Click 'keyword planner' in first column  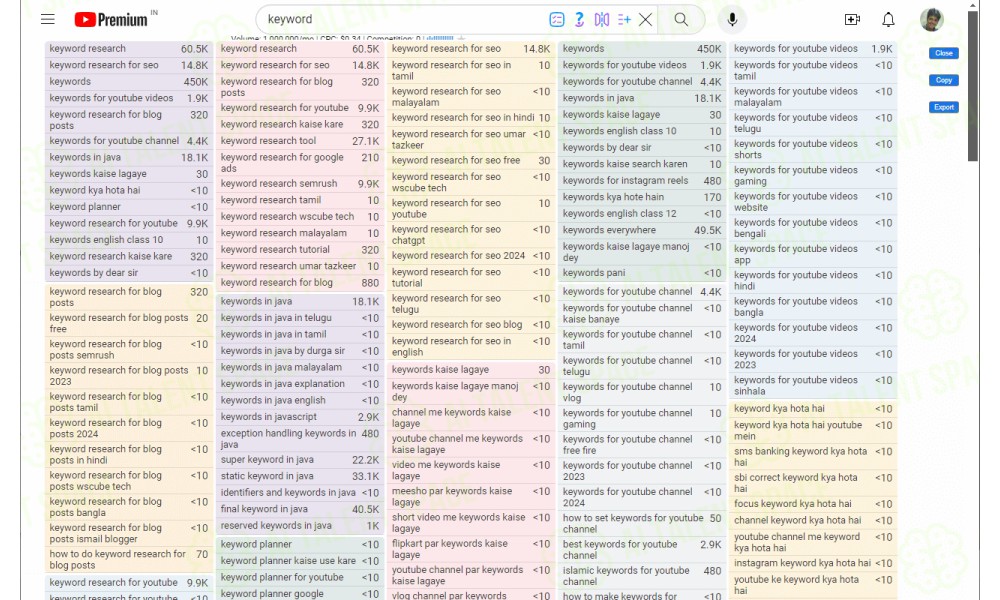[x=129, y=207]
